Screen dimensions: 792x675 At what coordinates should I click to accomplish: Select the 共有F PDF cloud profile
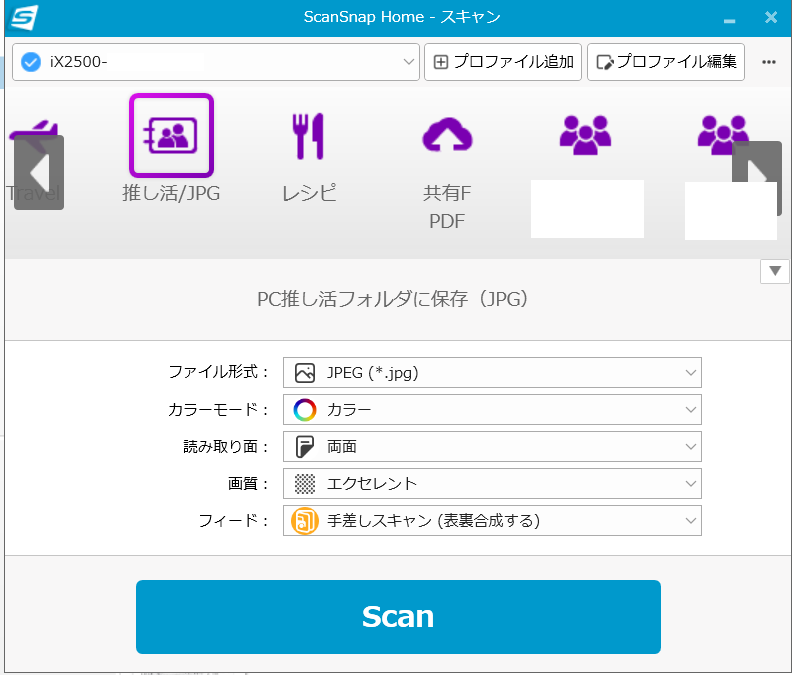(447, 135)
